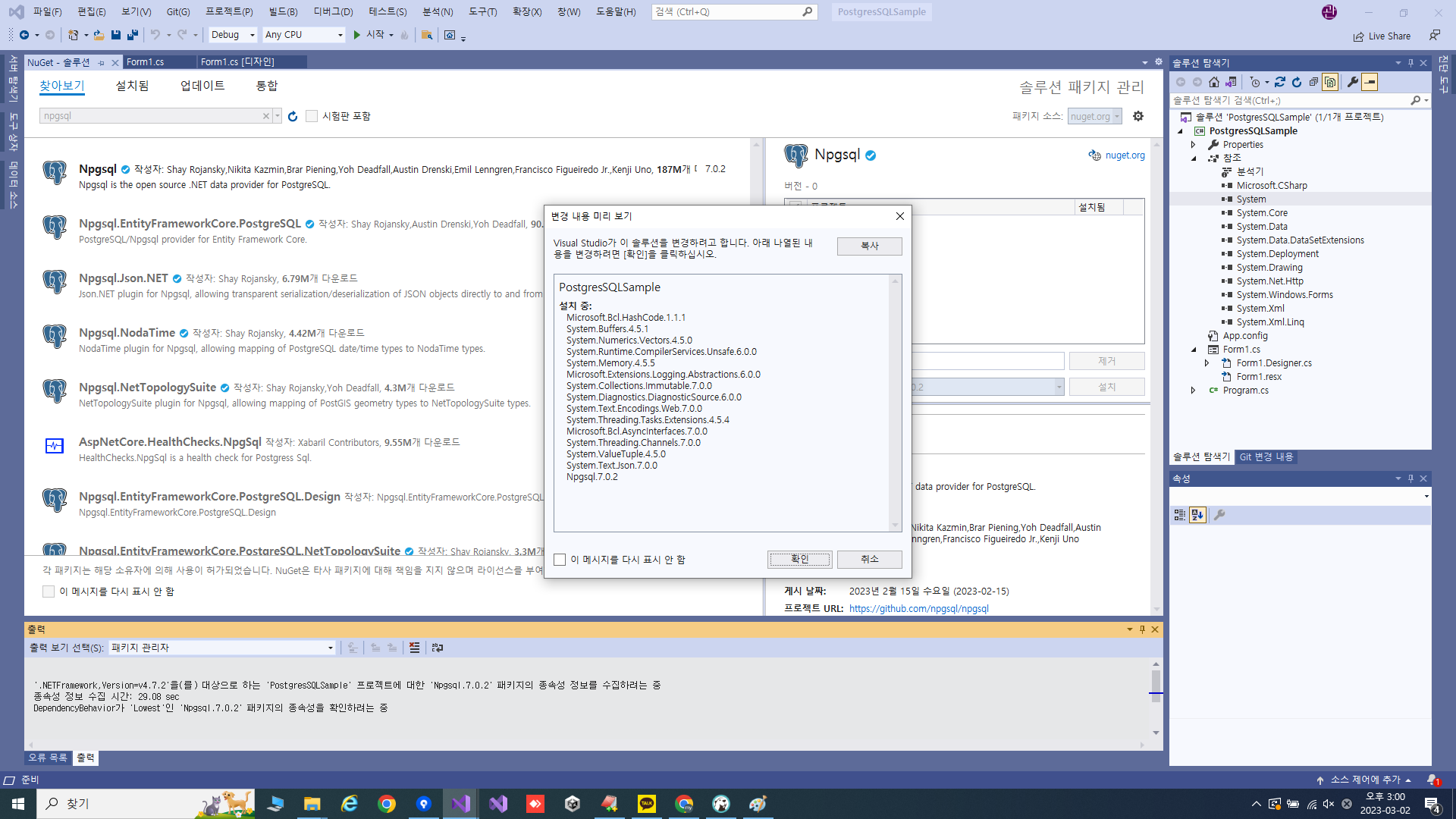Screen dimensions: 1456x819
Task: Tick the license notice don't-show-again checkbox
Action: [x=49, y=591]
